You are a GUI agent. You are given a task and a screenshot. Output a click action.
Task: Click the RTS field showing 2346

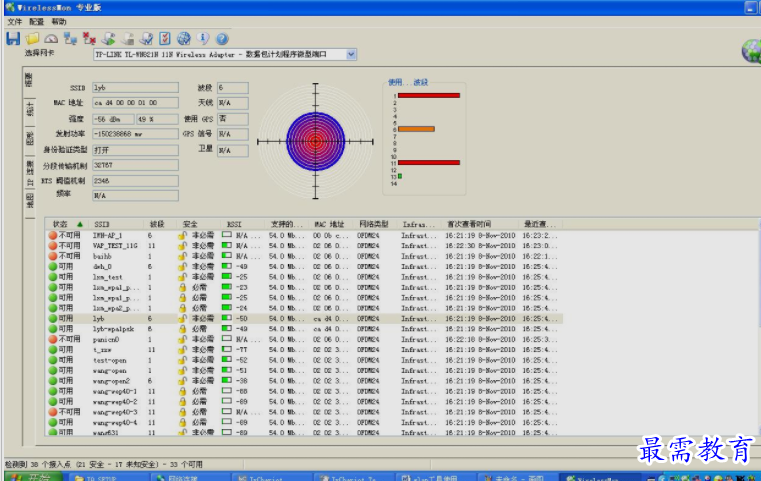[135, 181]
